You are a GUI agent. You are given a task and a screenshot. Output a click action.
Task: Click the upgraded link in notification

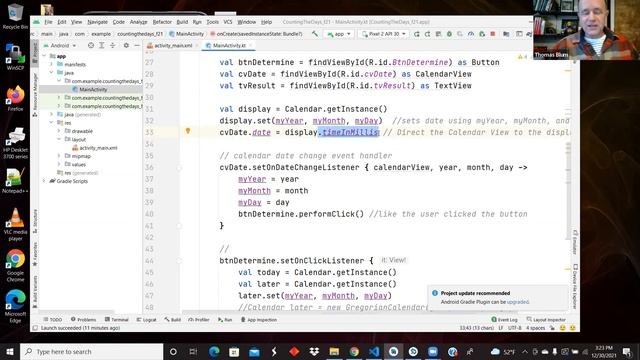click(x=518, y=302)
